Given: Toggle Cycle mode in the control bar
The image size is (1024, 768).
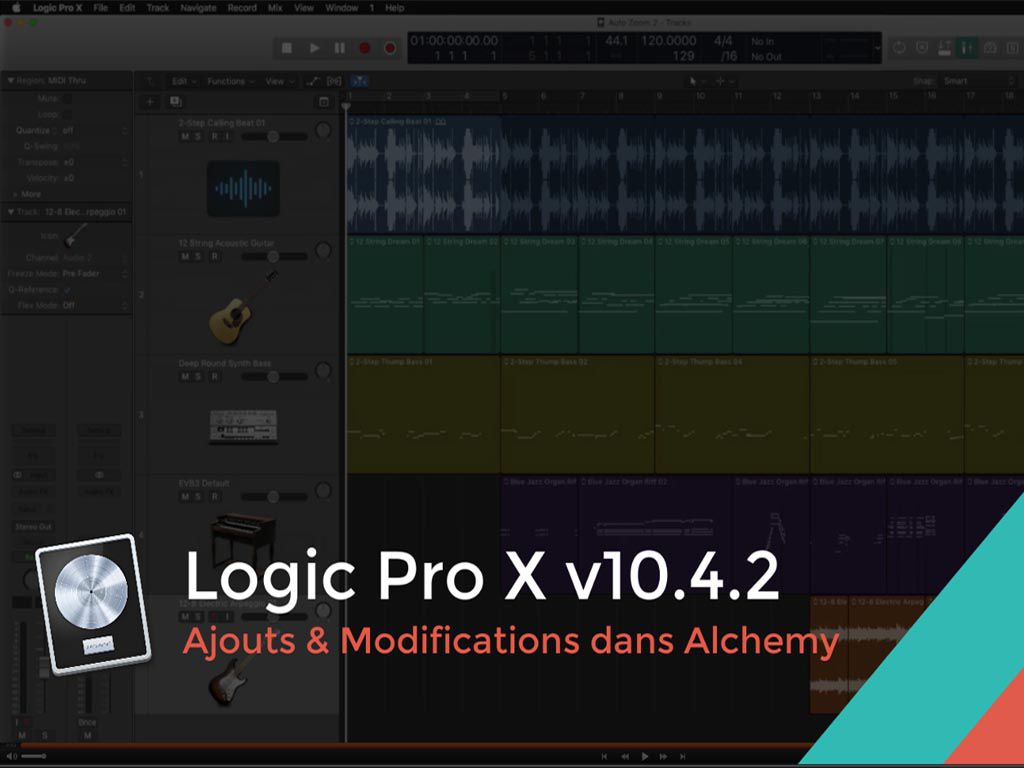Looking at the screenshot, I should [899, 48].
